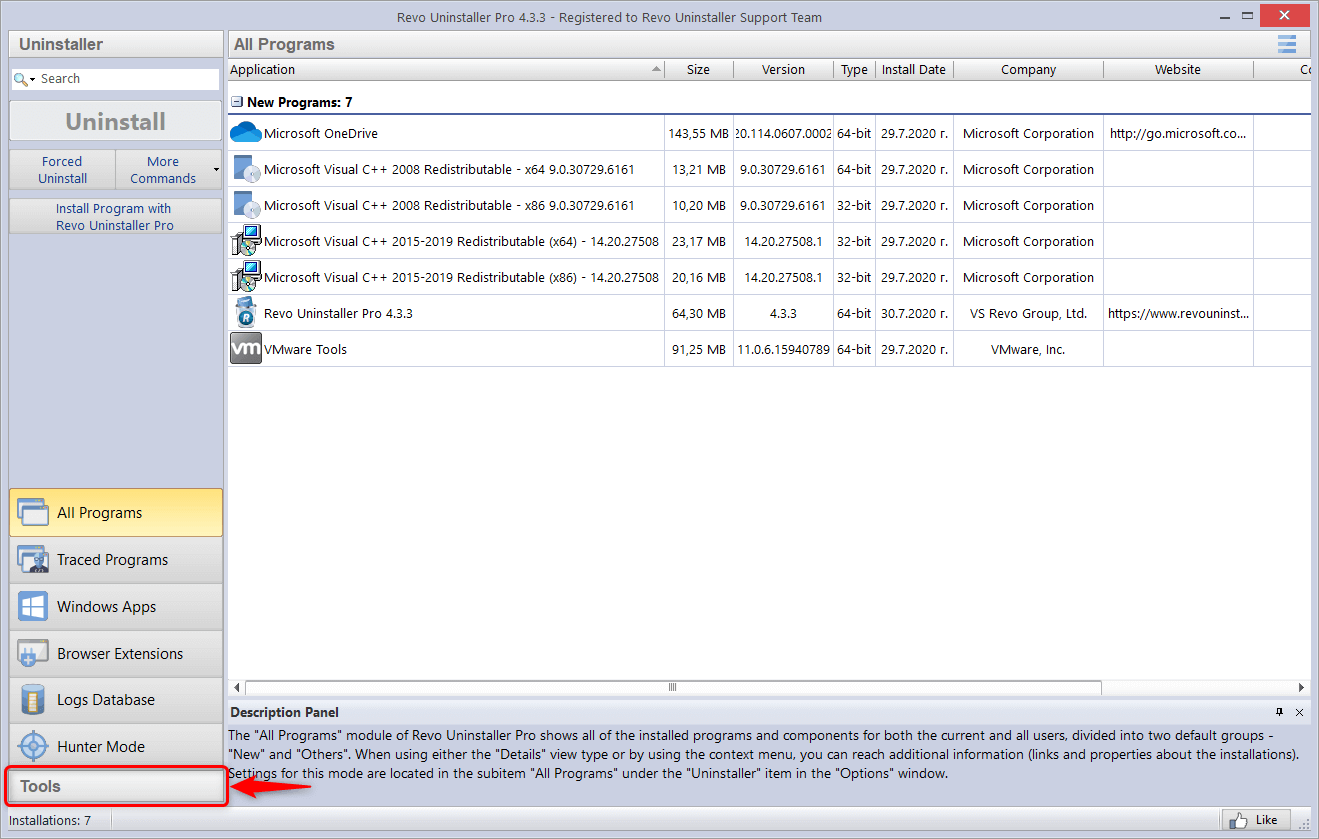This screenshot has height=839, width=1319.
Task: Close the Description Panel
Action: (1299, 712)
